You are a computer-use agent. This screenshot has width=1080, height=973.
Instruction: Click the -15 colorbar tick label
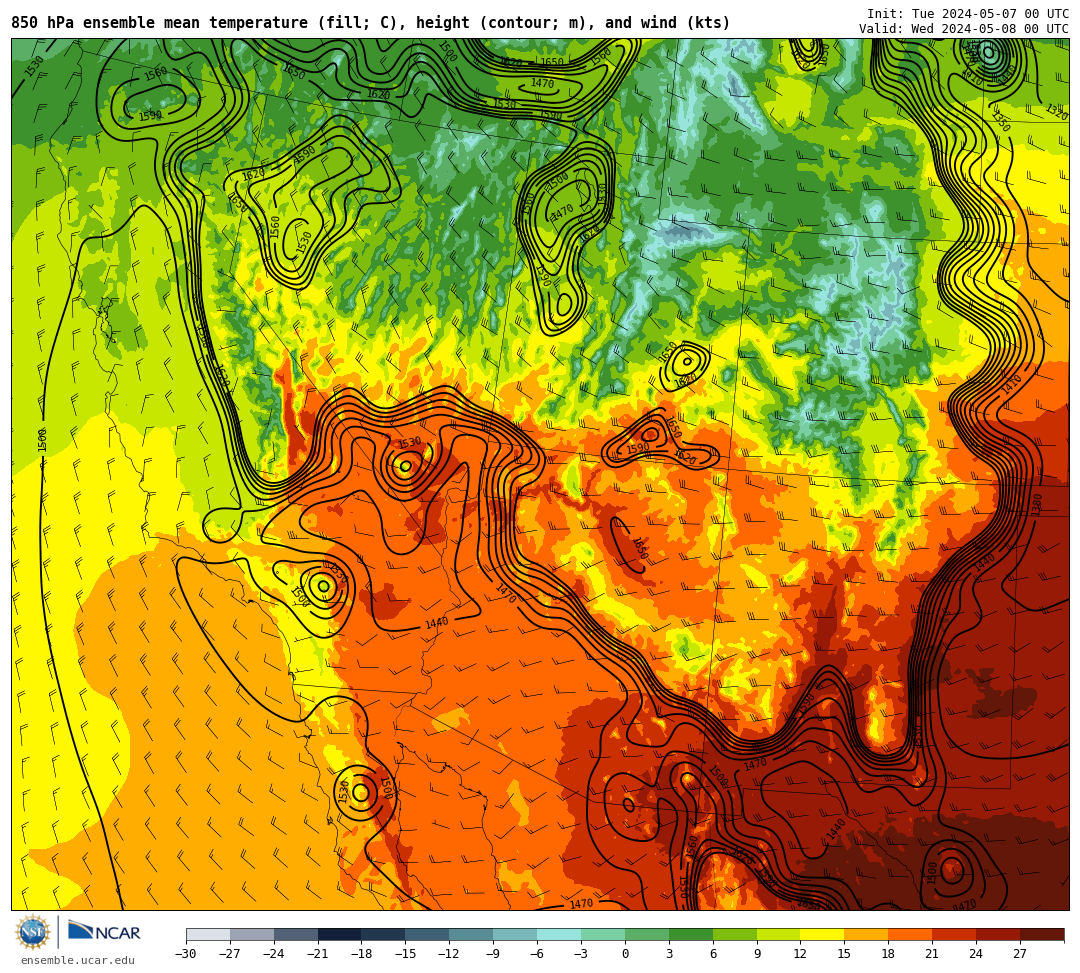click(406, 954)
